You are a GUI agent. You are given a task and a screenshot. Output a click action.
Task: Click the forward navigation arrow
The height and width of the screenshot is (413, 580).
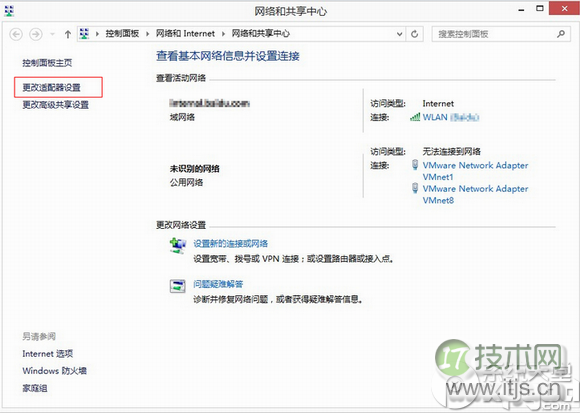click(36, 34)
